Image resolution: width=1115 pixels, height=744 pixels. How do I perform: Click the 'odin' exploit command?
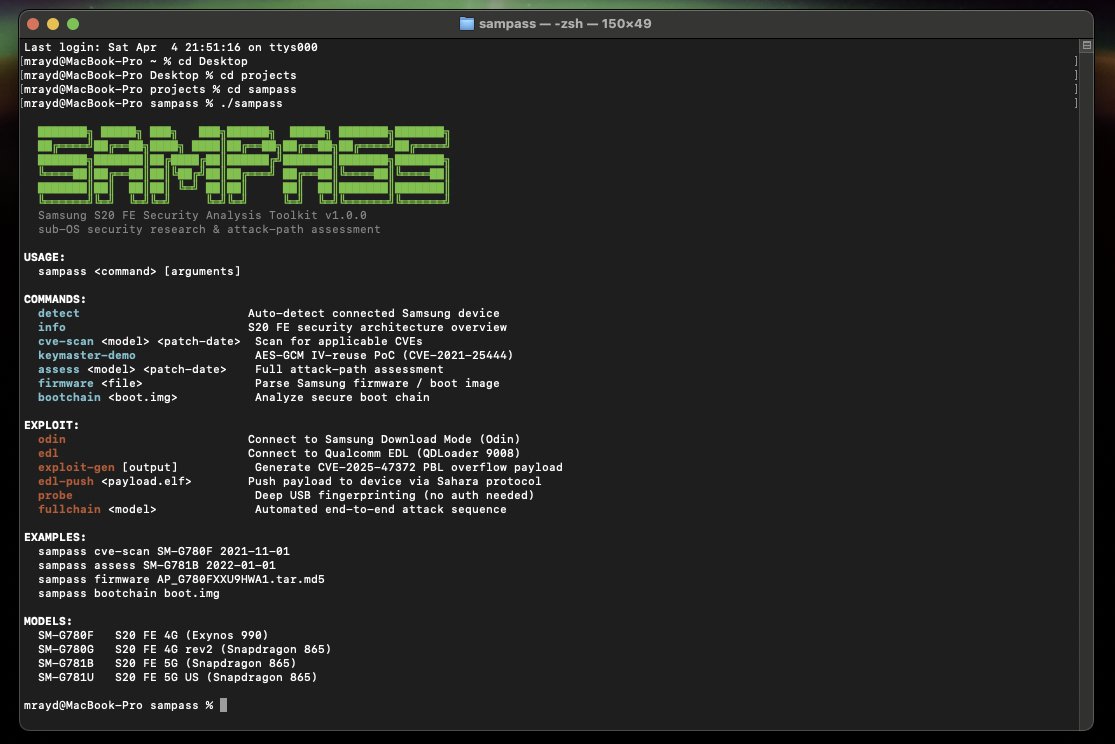pos(52,439)
